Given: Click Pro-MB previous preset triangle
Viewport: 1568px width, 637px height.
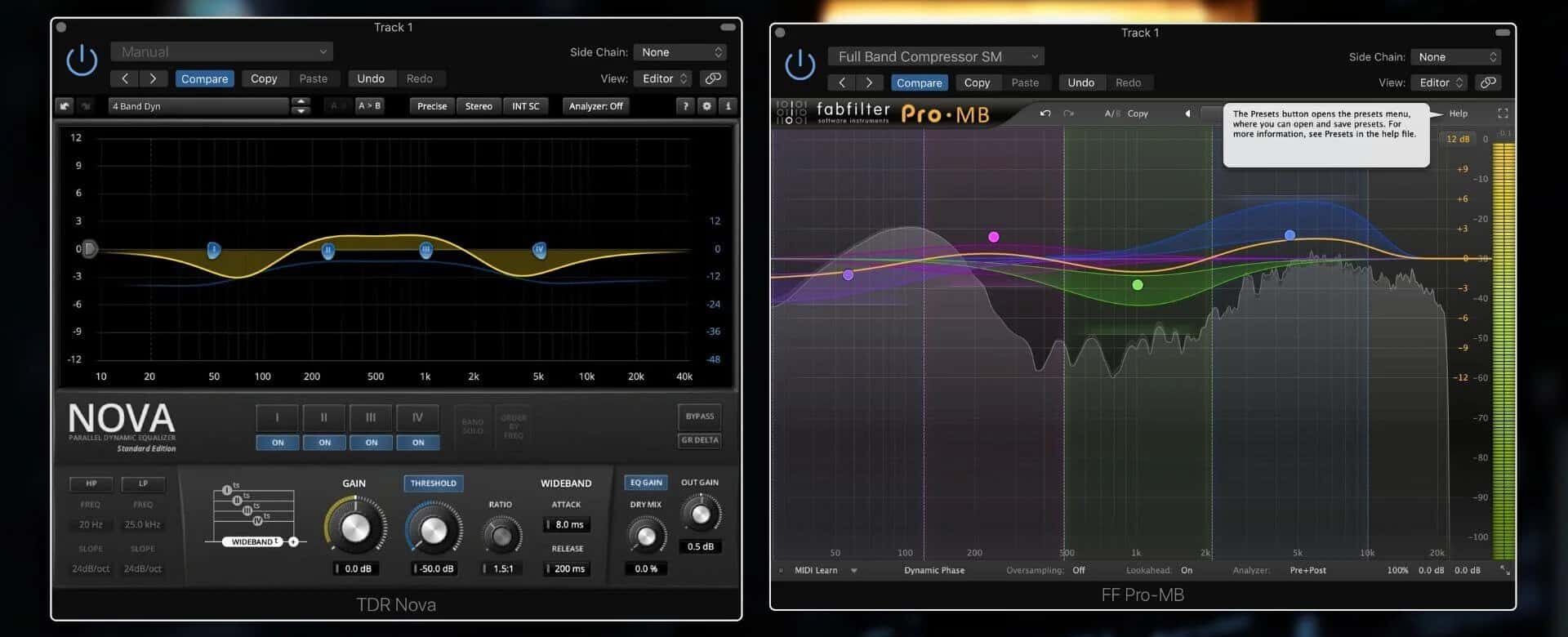Looking at the screenshot, I should click(1187, 114).
